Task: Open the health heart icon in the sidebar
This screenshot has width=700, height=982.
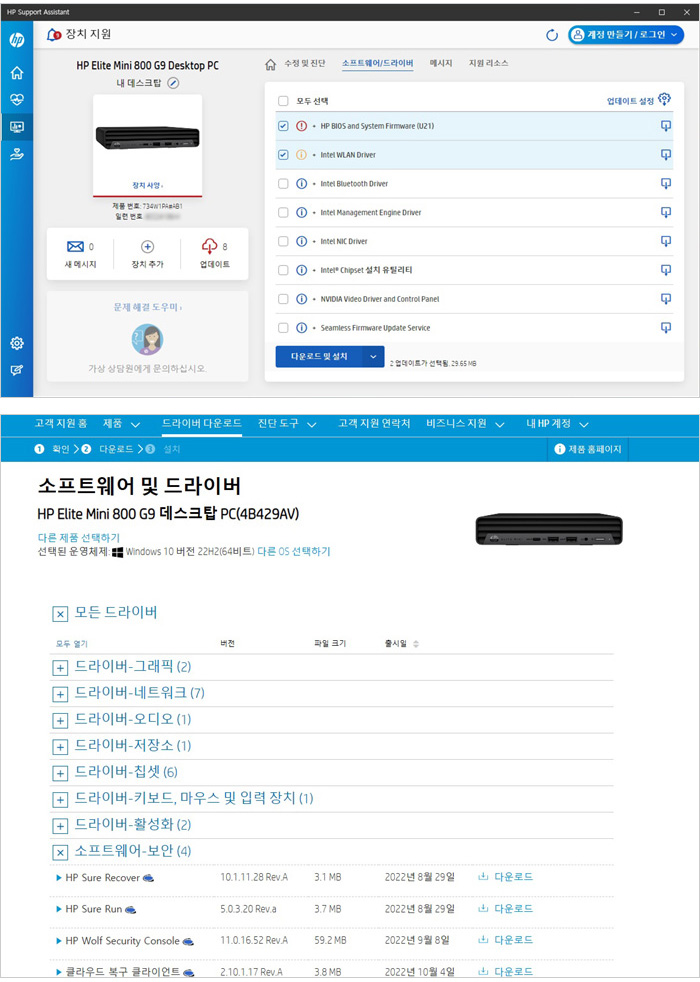Action: coord(17,100)
